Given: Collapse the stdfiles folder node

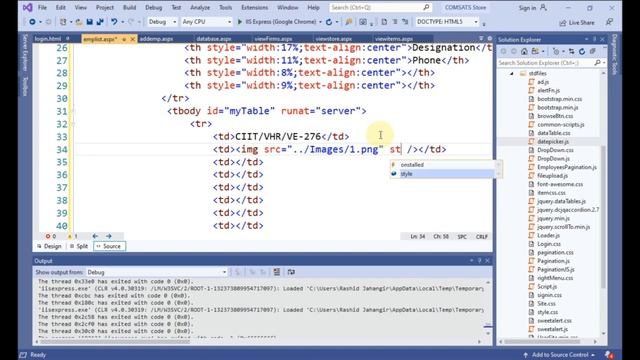Looking at the screenshot, I should tap(511, 73).
